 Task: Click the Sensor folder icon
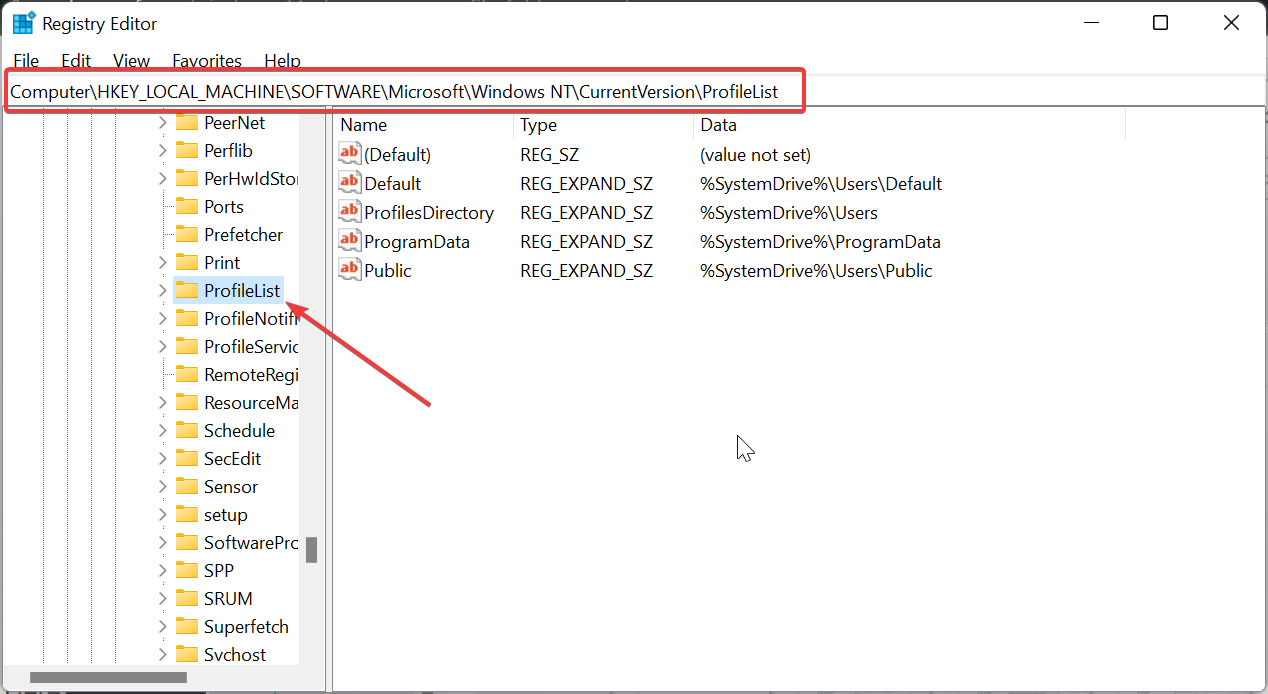click(187, 486)
